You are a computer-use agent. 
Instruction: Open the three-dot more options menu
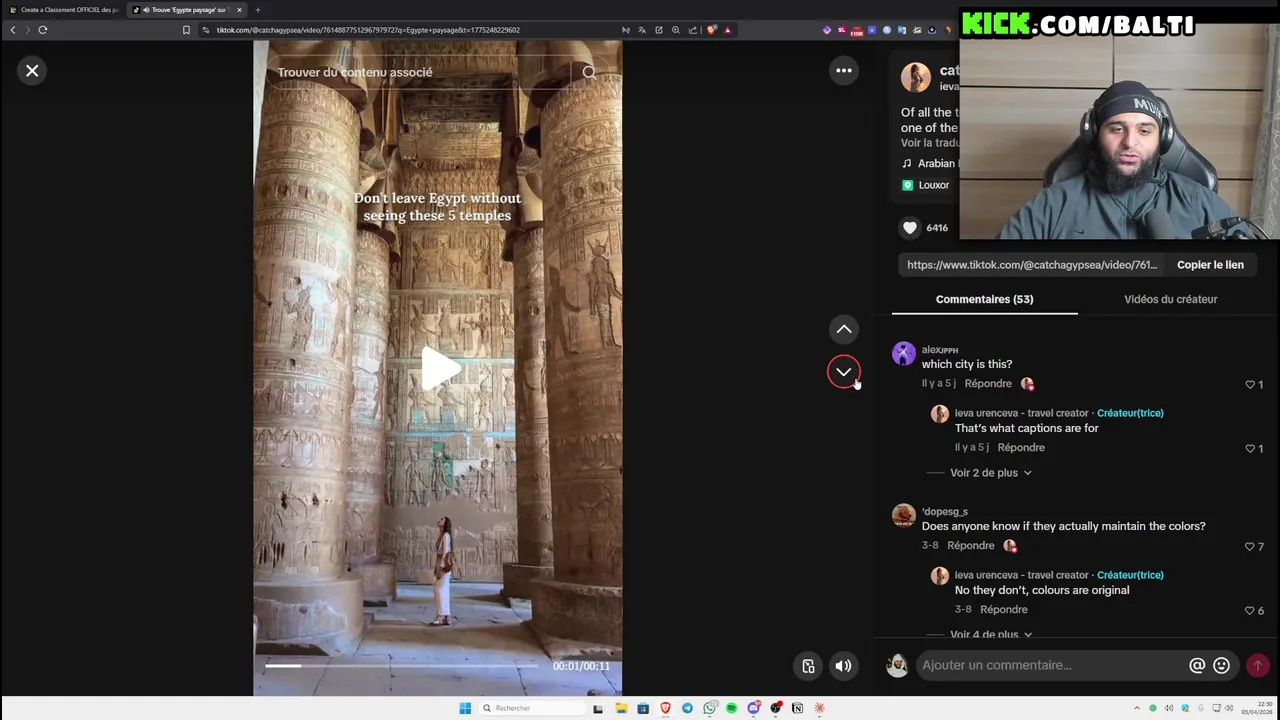tap(844, 70)
